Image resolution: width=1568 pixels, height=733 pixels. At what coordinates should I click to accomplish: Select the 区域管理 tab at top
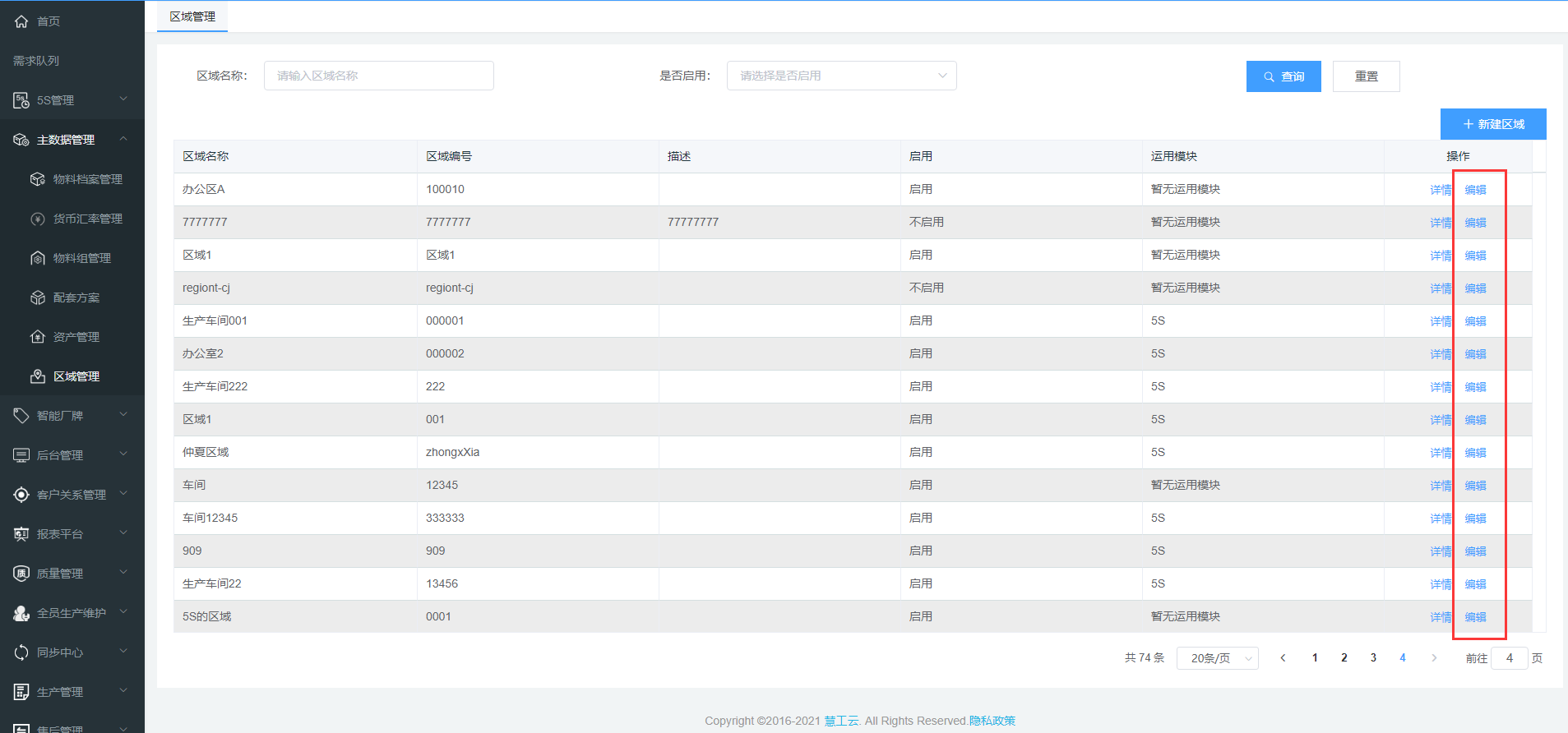[192, 16]
